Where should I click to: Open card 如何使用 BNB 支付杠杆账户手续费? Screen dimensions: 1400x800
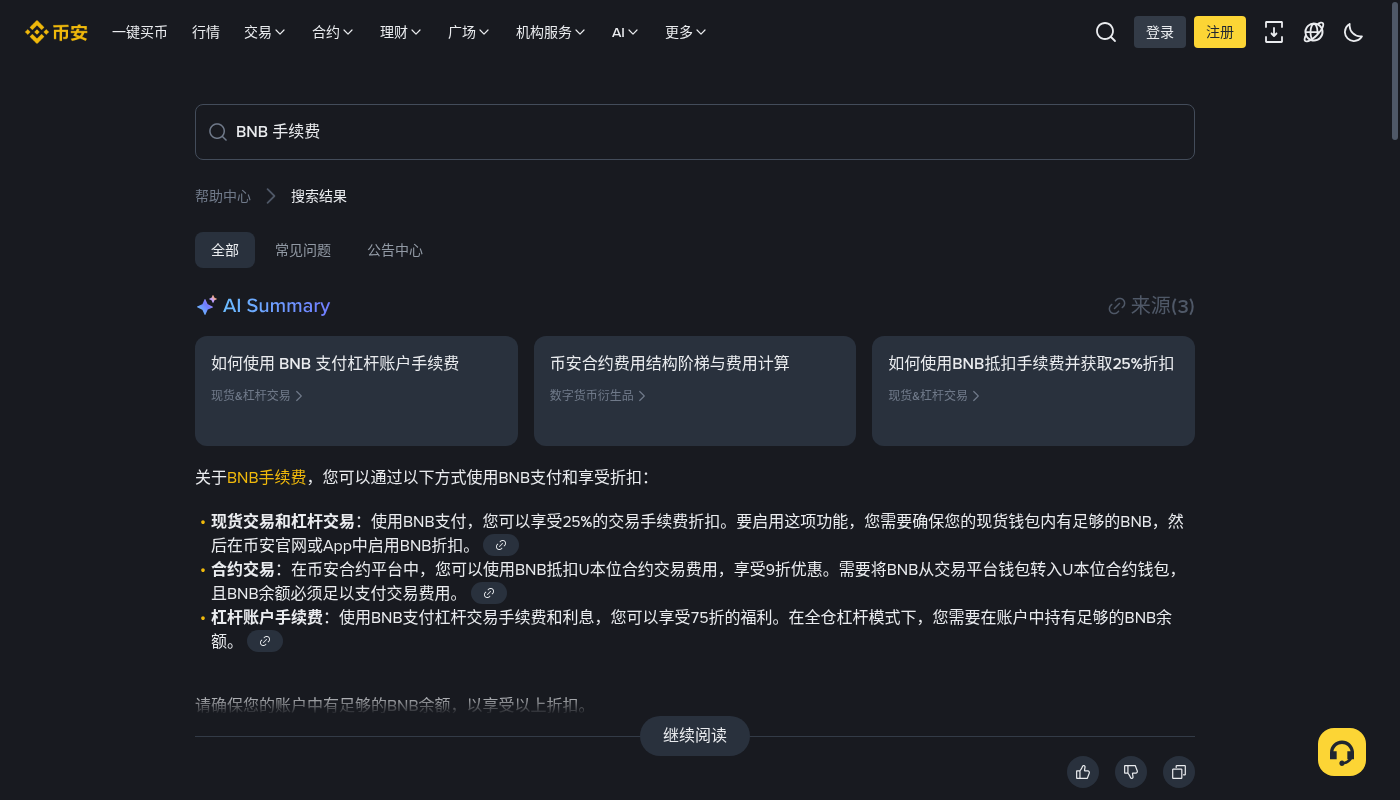[x=356, y=391]
